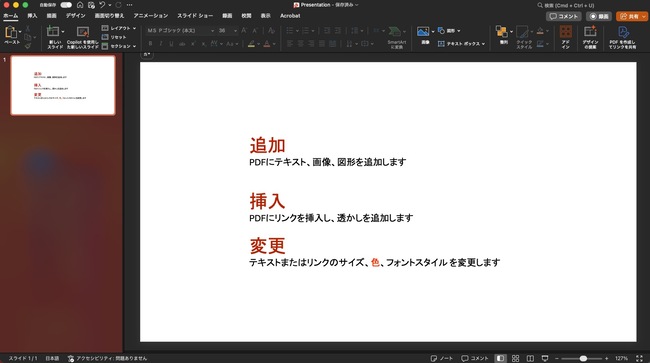This screenshot has height=363, width=650.
Task: Toggle bold formatting
Action: click(x=150, y=44)
